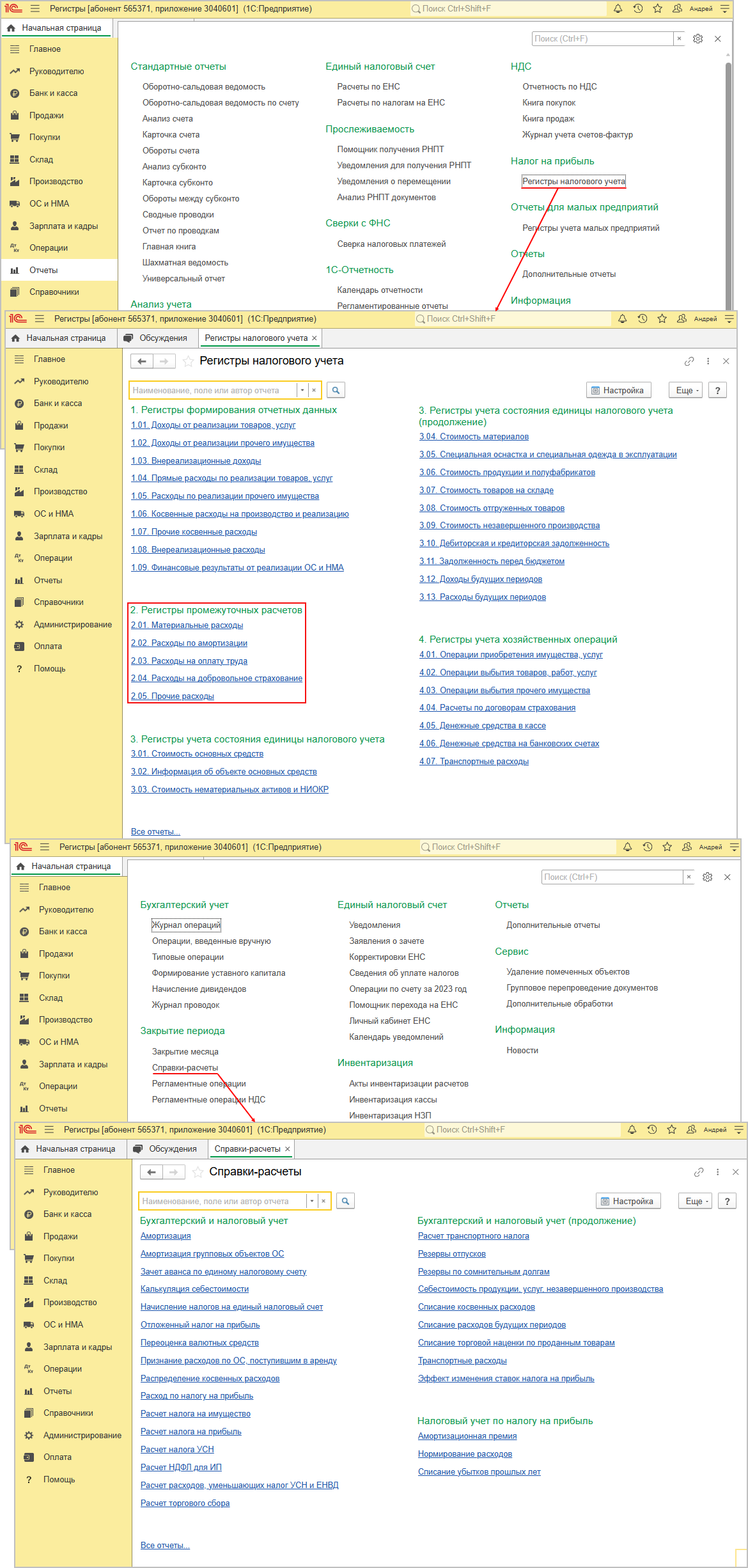This screenshot has width=748, height=1568.
Task: Click Настройка button in Регистры налогового учета
Action: point(618,390)
